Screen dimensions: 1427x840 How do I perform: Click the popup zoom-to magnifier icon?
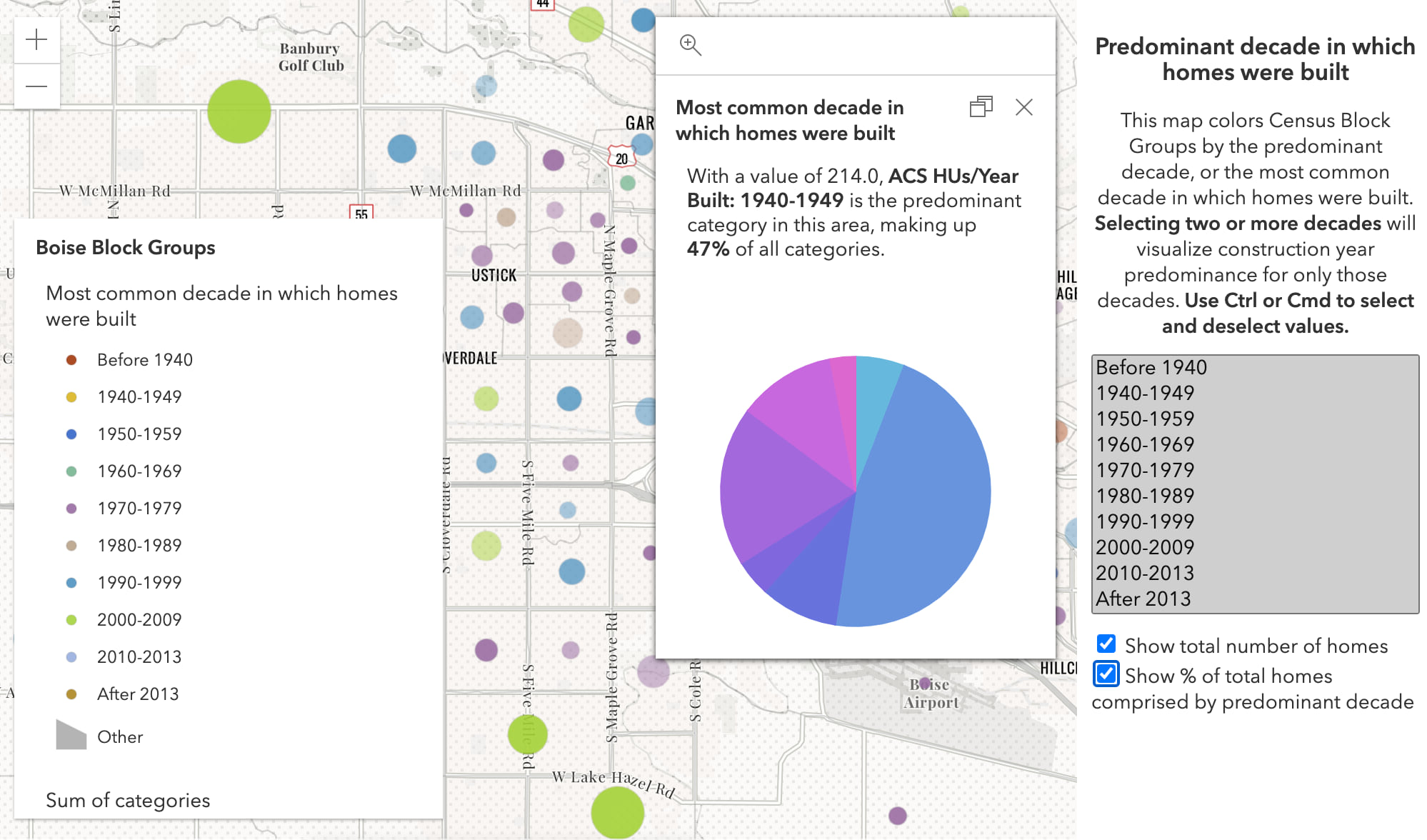click(x=690, y=45)
